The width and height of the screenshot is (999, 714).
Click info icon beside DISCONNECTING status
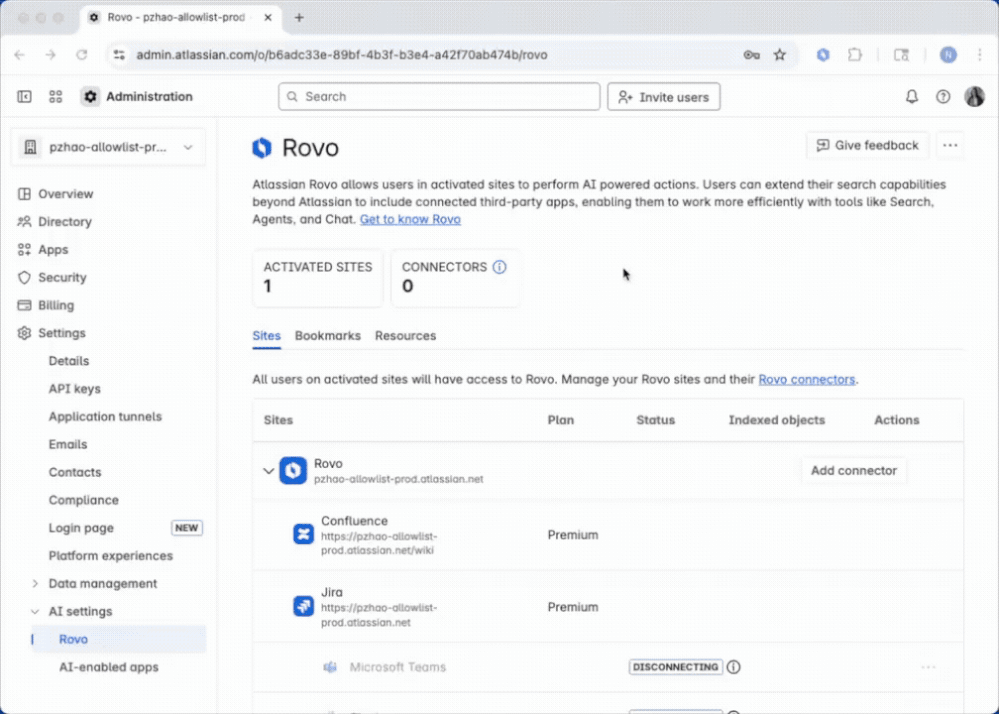coord(734,667)
